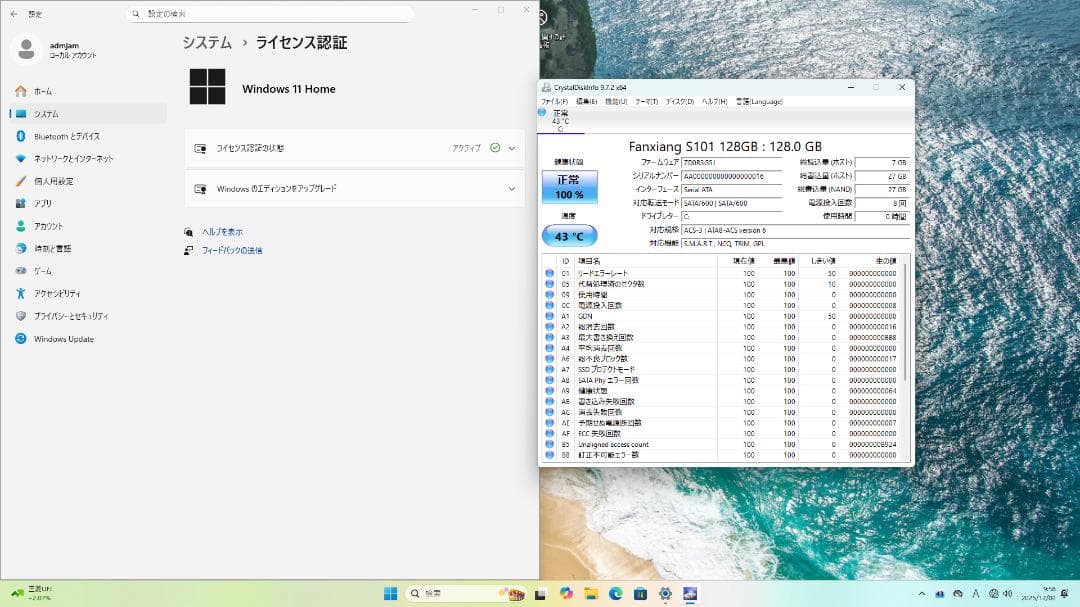Open the network icon in the system tray
This screenshot has height=607, width=1080.
(x=993, y=593)
